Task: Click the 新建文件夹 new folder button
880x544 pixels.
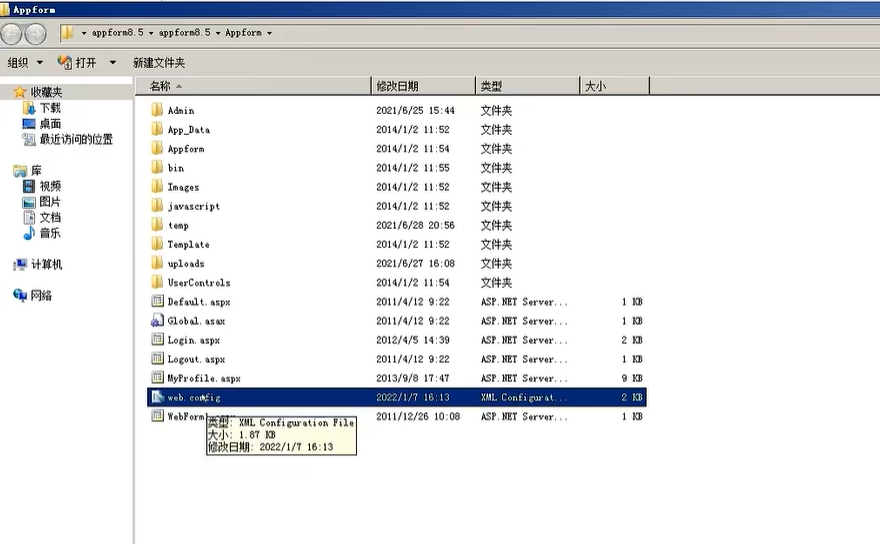Action: 159,63
